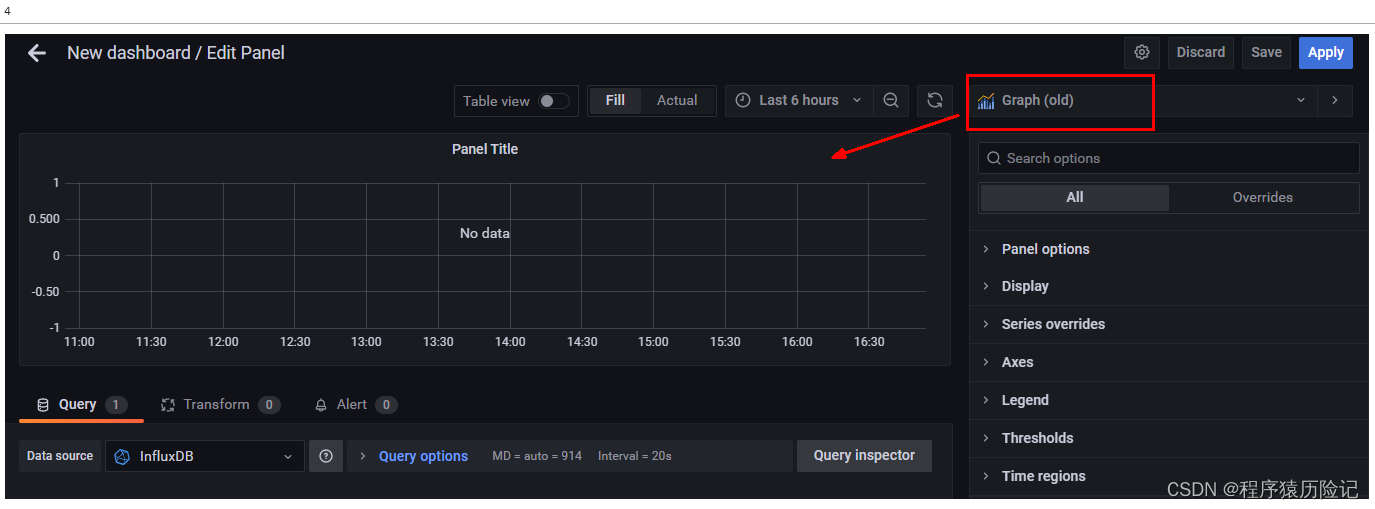Image resolution: width=1375 pixels, height=509 pixels.
Task: Click the Discard button
Action: tap(1200, 53)
